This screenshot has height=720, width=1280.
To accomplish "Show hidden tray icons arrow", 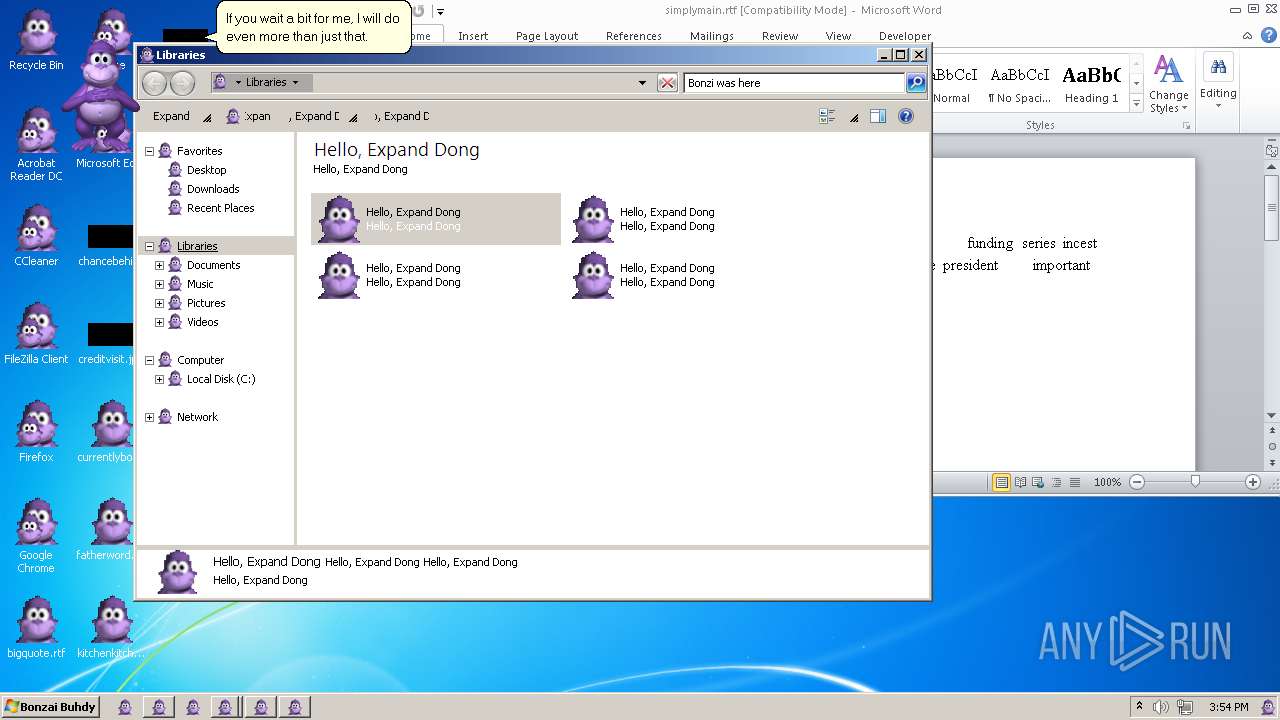I will point(1139,707).
